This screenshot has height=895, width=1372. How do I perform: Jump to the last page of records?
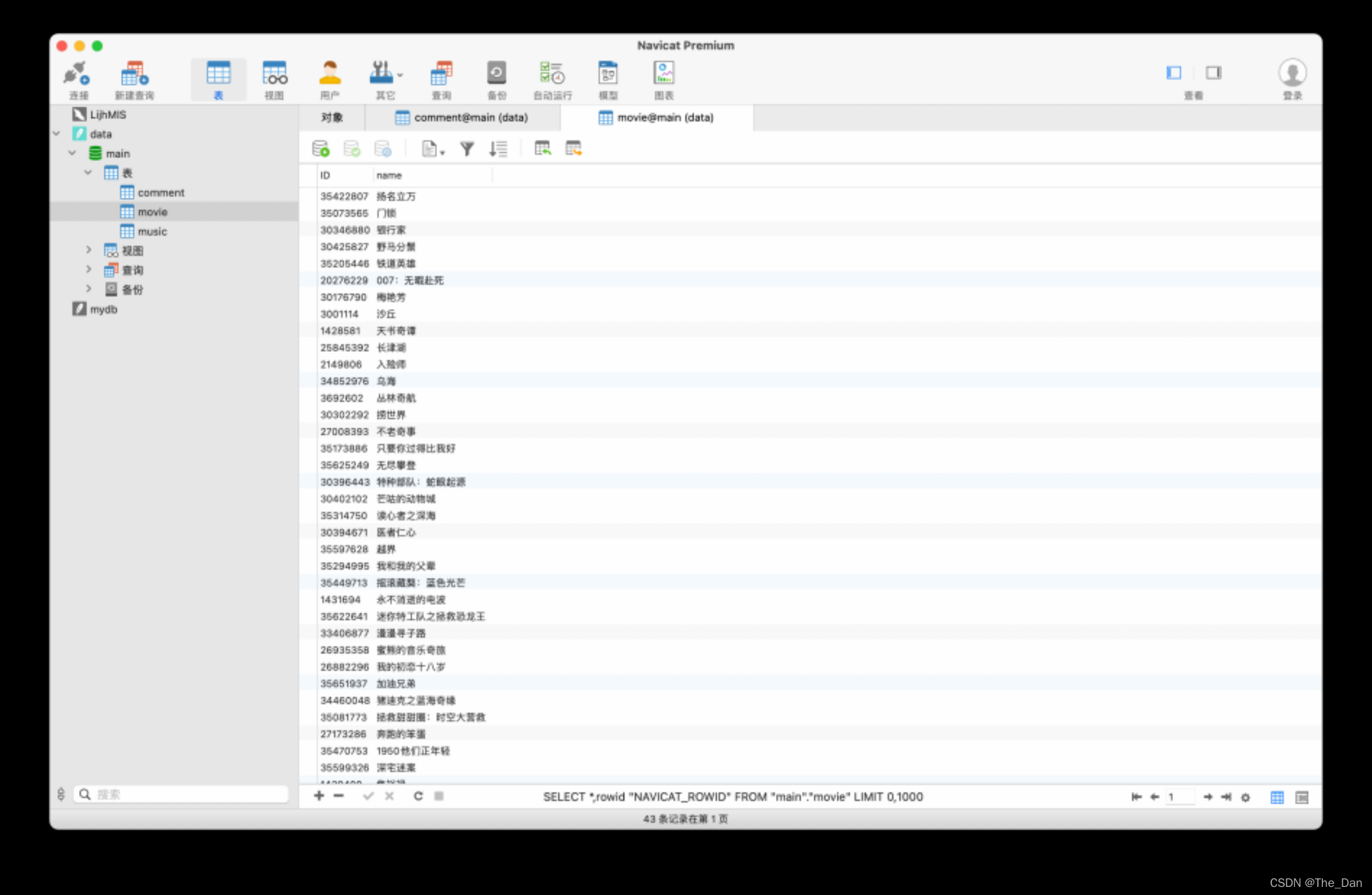coord(1227,797)
